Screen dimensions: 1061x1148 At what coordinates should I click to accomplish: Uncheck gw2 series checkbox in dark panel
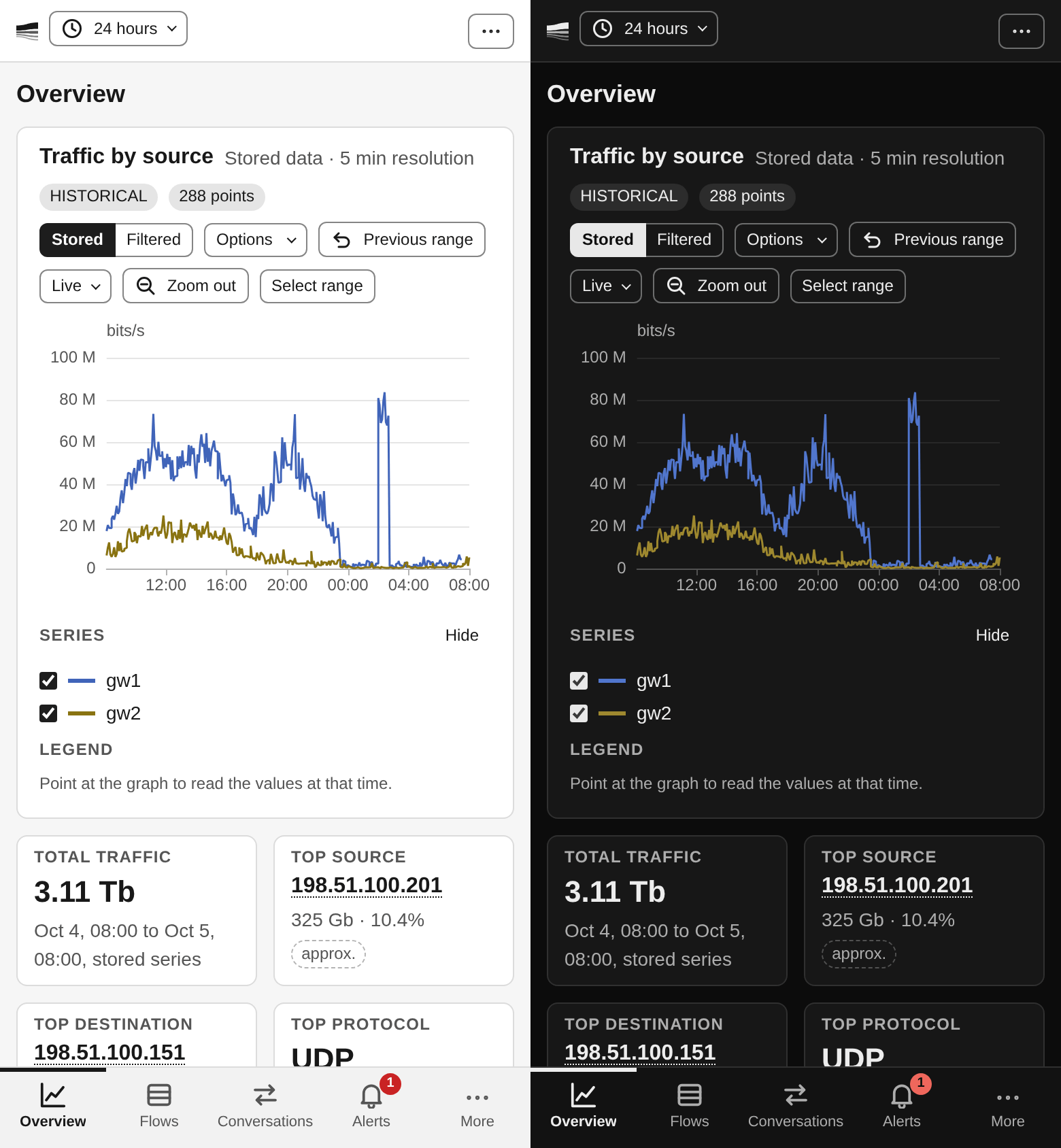pos(579,713)
